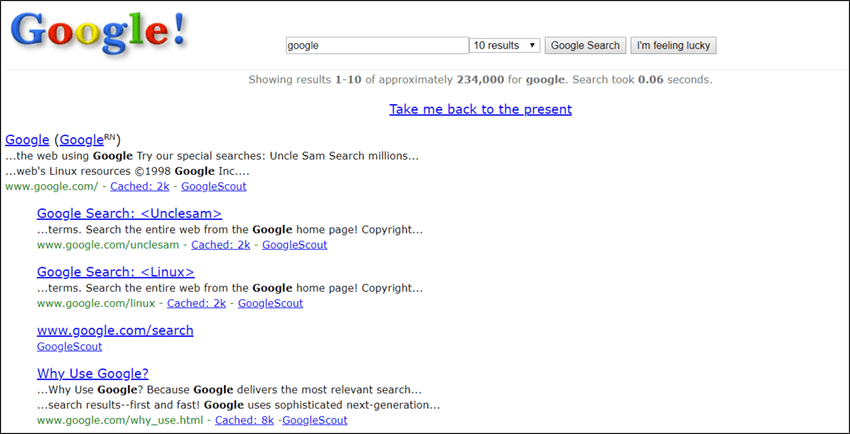The image size is (850, 434).
Task: Open the www.google.com/search result link
Action: click(115, 331)
